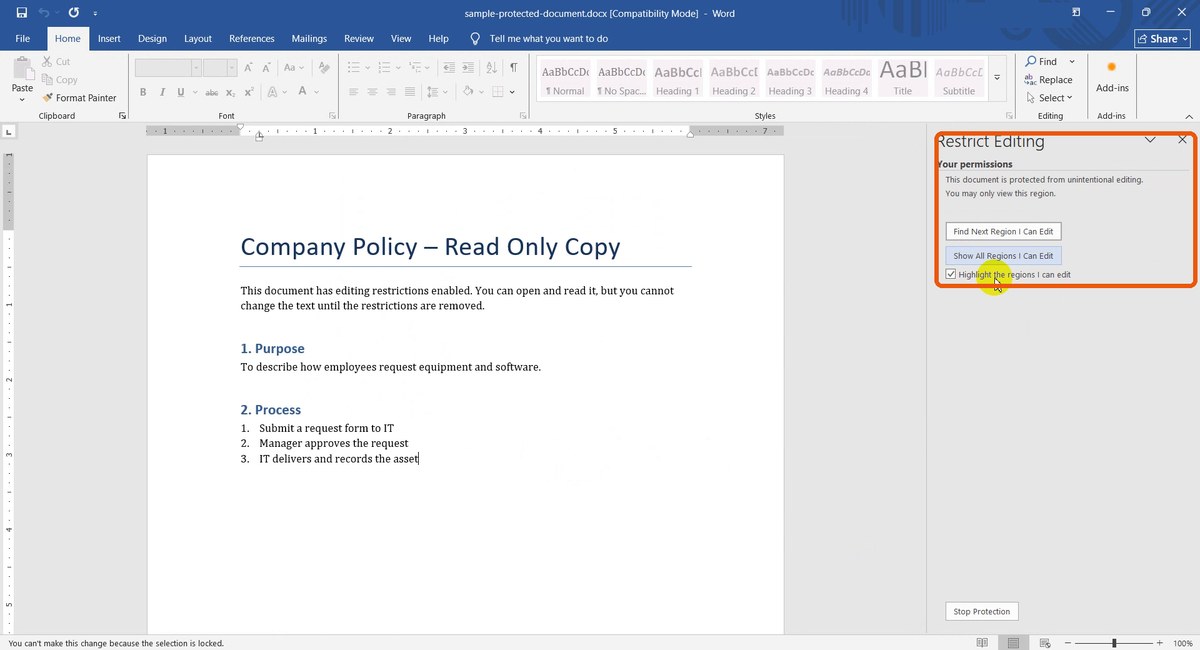
Task: Open the font name dropdown
Action: pos(197,68)
